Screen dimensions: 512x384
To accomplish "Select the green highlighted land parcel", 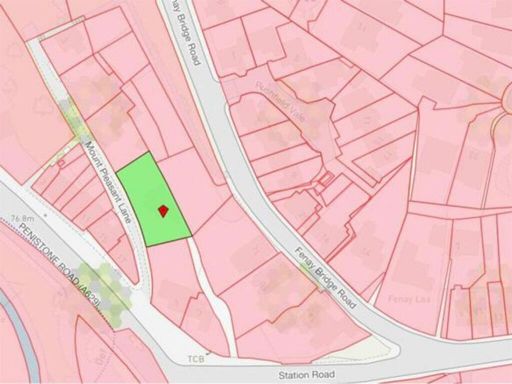I will (x=153, y=200).
